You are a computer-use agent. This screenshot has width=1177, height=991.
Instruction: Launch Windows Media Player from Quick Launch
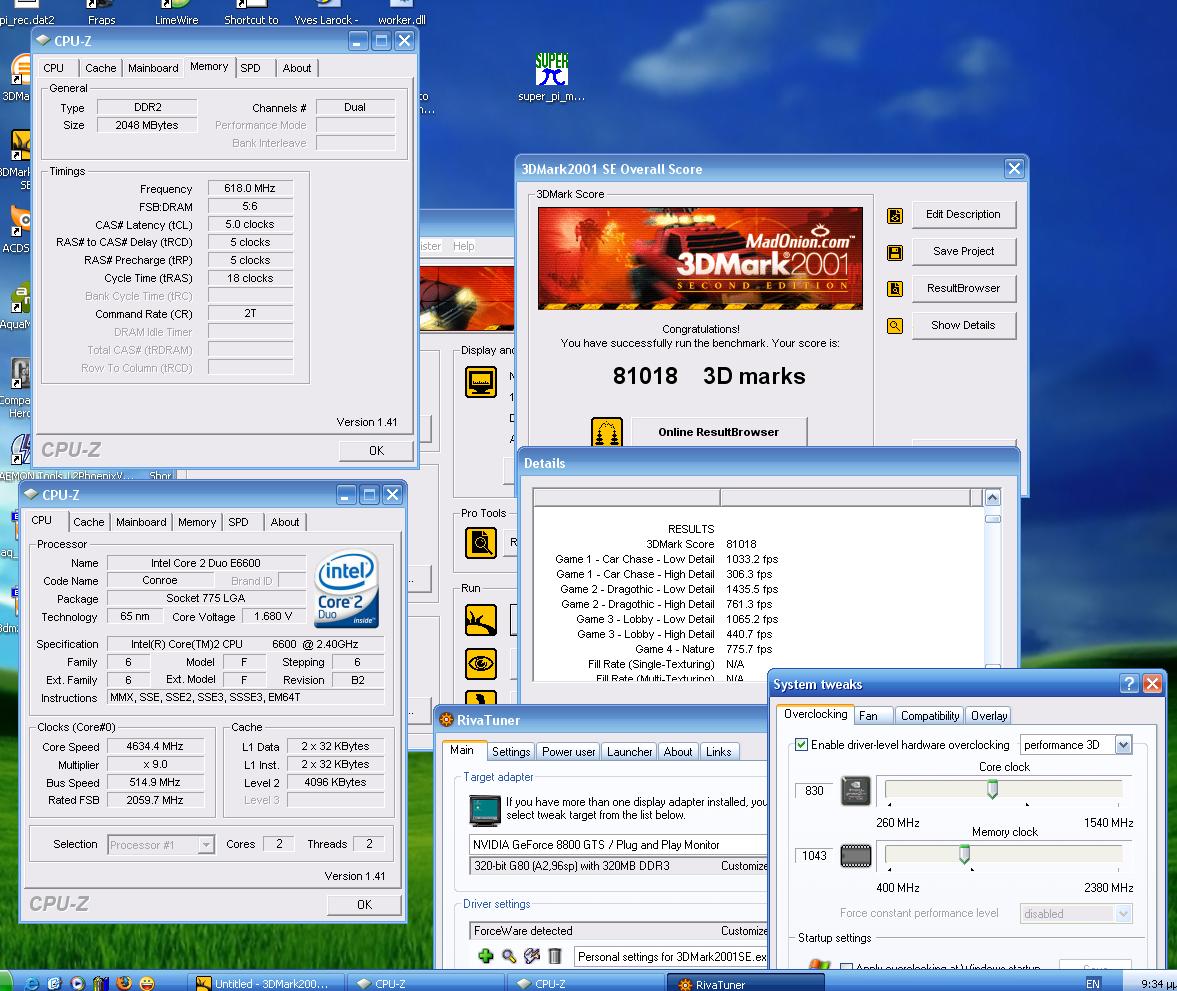[77, 983]
